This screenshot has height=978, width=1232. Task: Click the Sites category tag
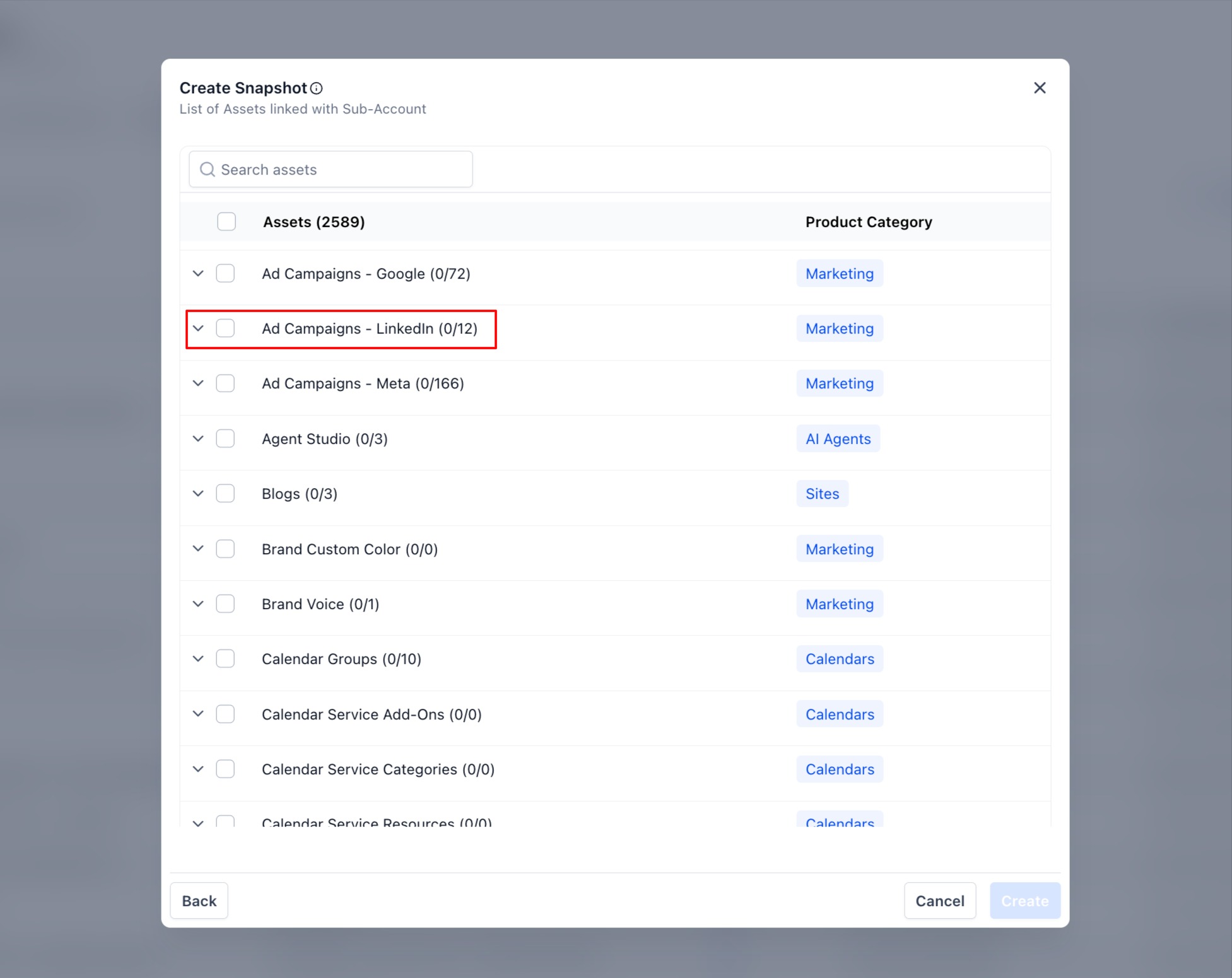[x=822, y=494]
